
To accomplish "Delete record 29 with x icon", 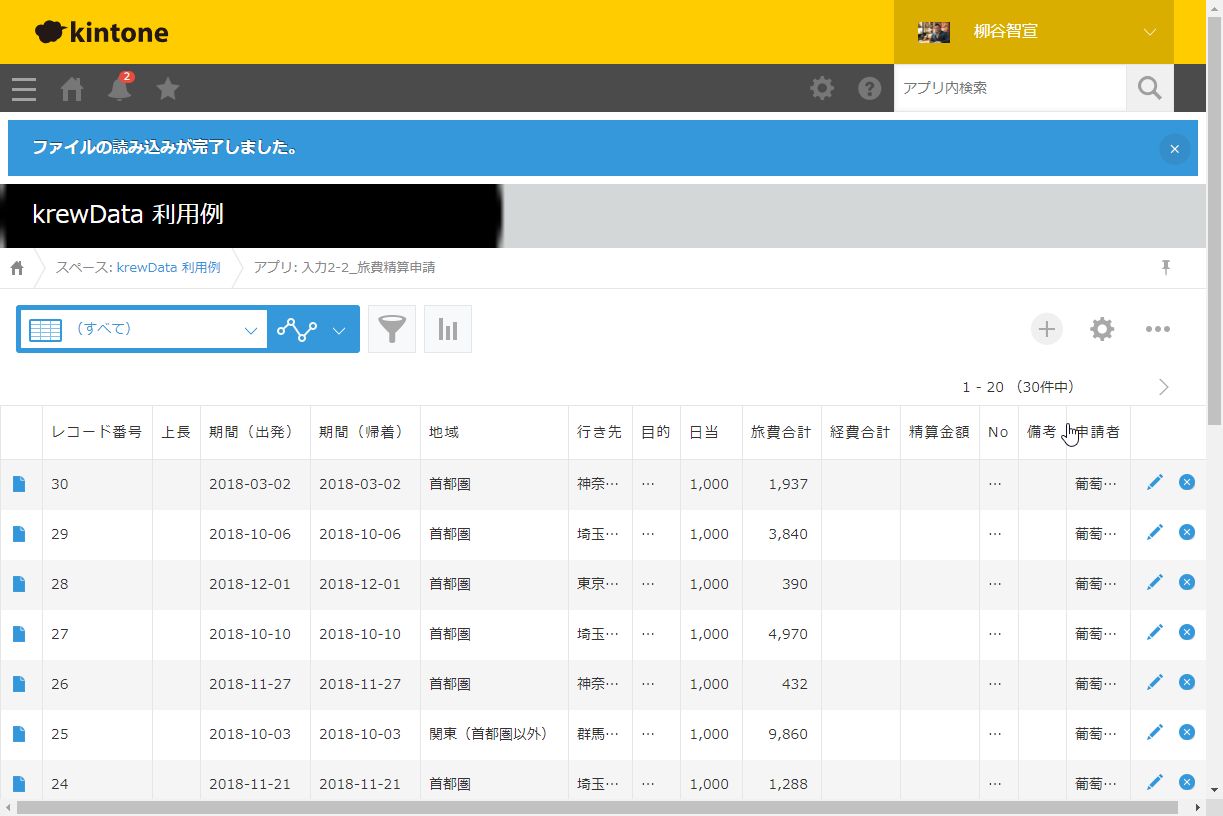I will [x=1187, y=532].
